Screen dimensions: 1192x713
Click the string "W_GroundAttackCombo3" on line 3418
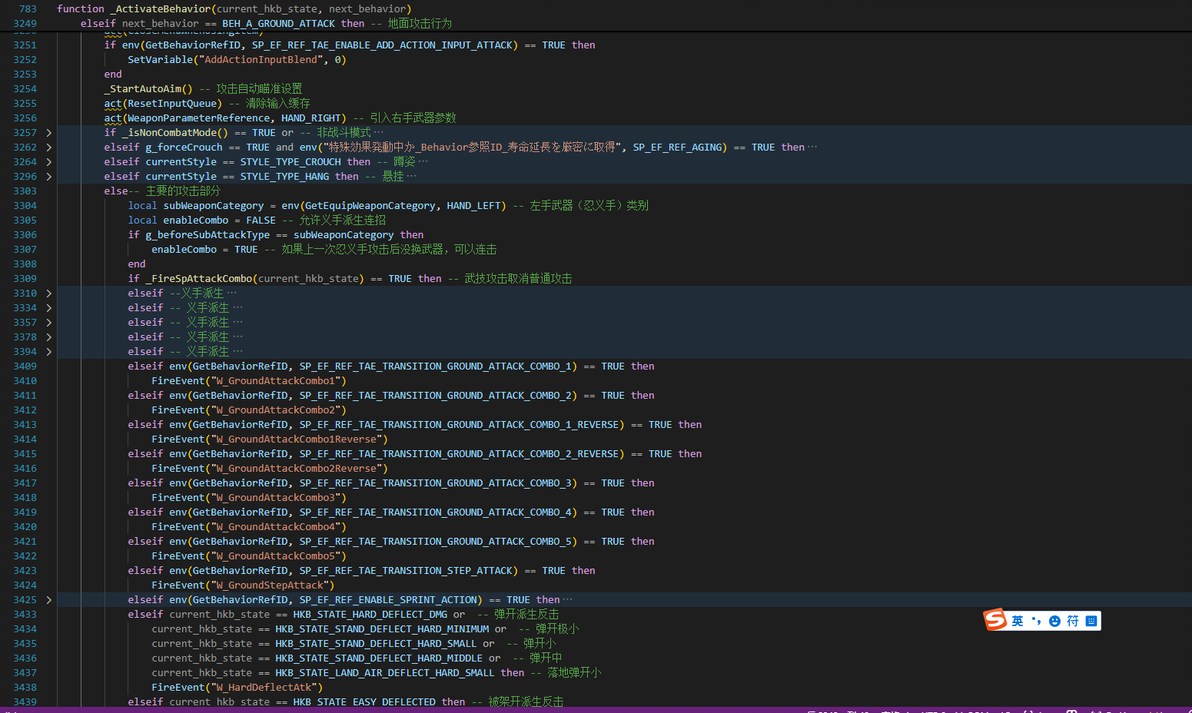278,498
